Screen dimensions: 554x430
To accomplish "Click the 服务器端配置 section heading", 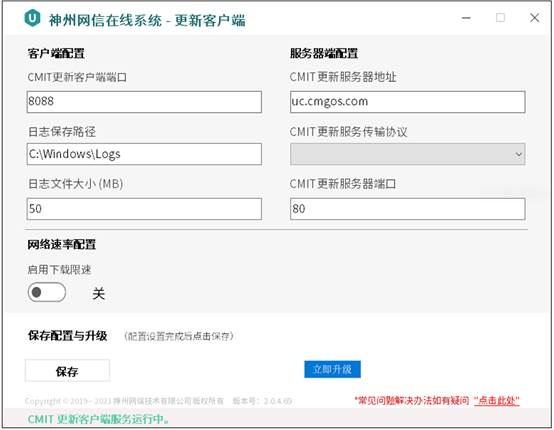I will [324, 54].
